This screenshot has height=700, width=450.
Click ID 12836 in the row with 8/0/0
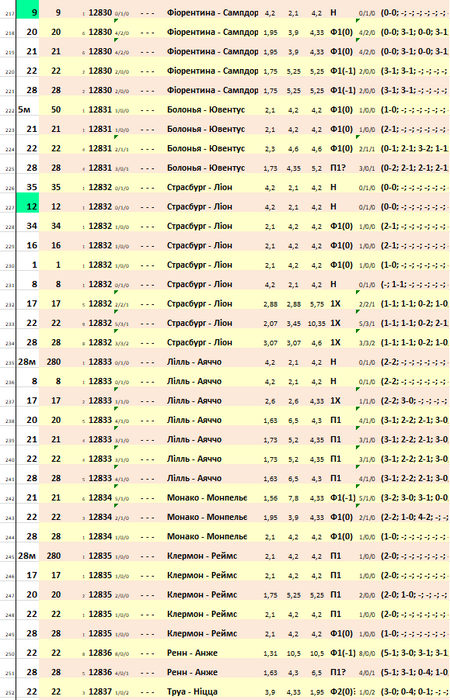[x=100, y=653]
